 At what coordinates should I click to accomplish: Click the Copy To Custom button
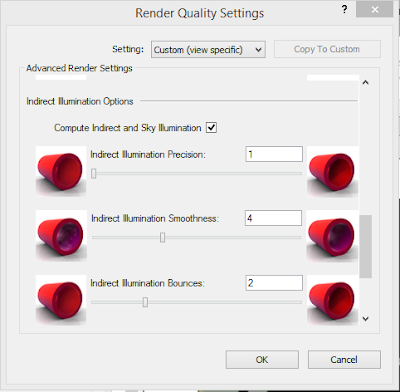click(x=327, y=49)
